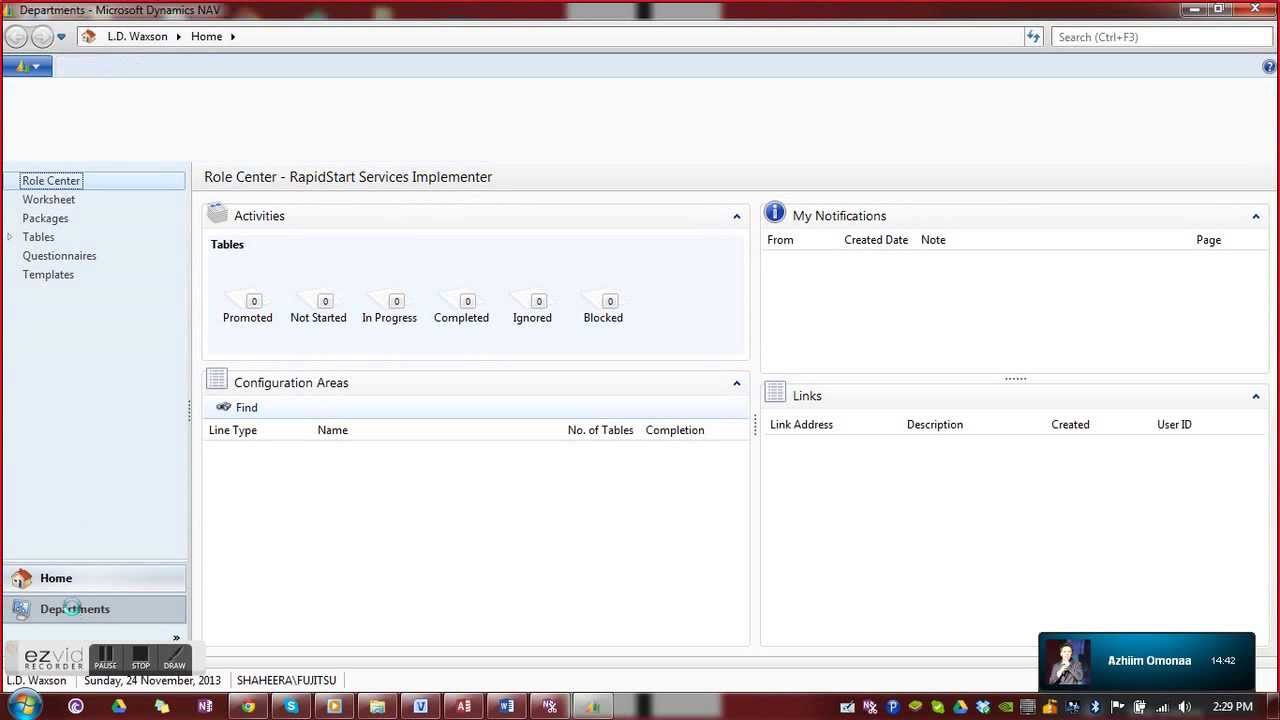1280x720 pixels.
Task: Click the volume icon in the system tray
Action: (x=1184, y=707)
